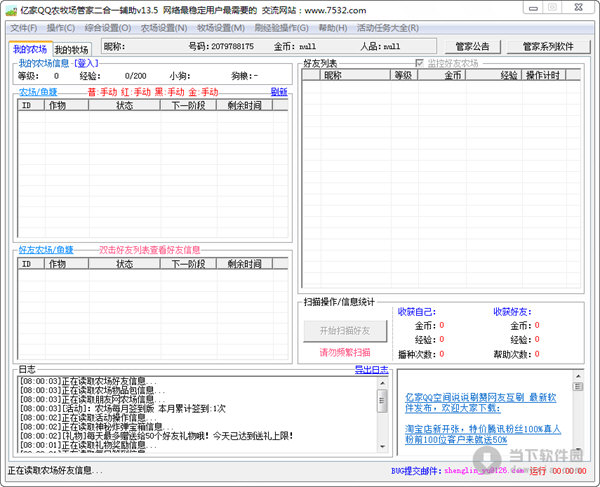Viewport: 600px width, 487px height.
Task: Click the 登入 link in farm info
Action: point(86,63)
